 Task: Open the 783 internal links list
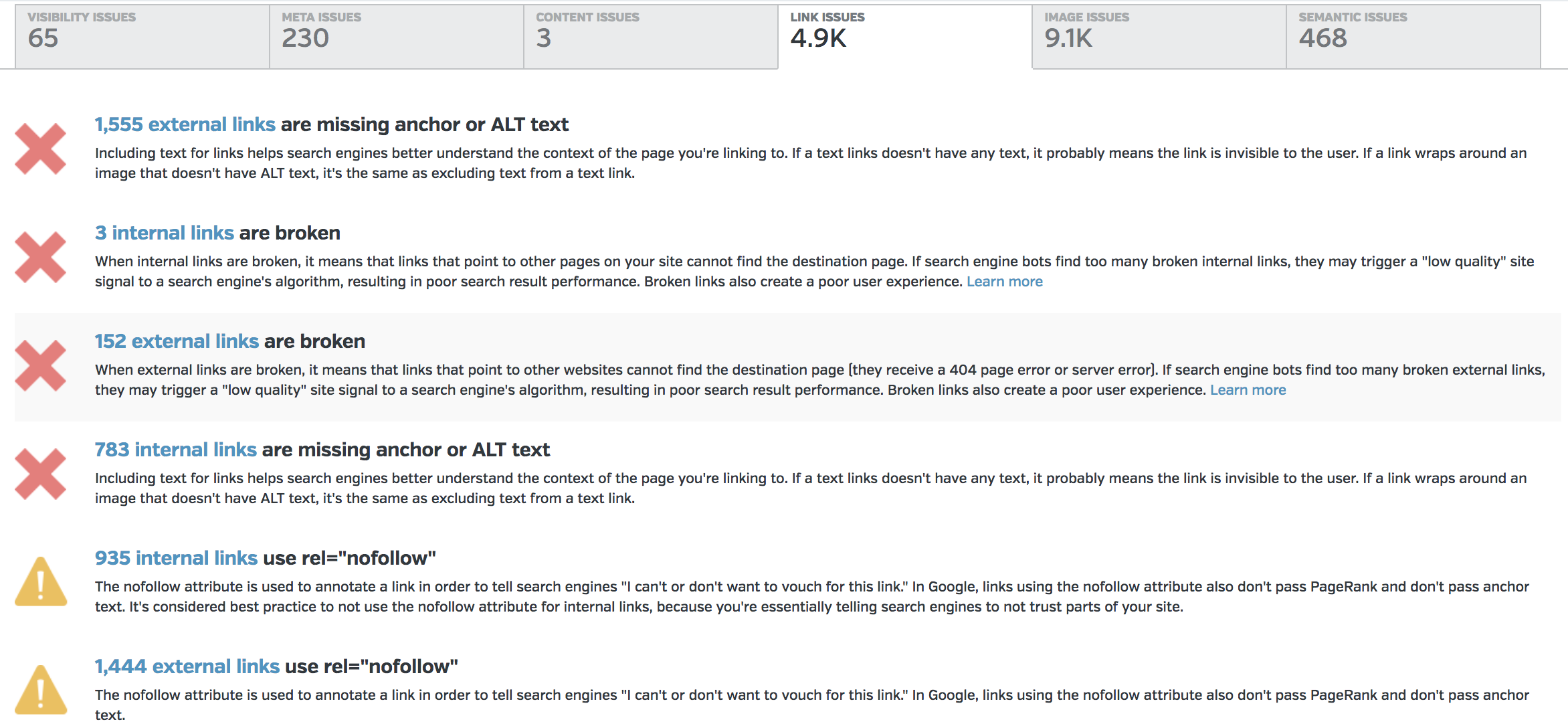click(x=175, y=450)
